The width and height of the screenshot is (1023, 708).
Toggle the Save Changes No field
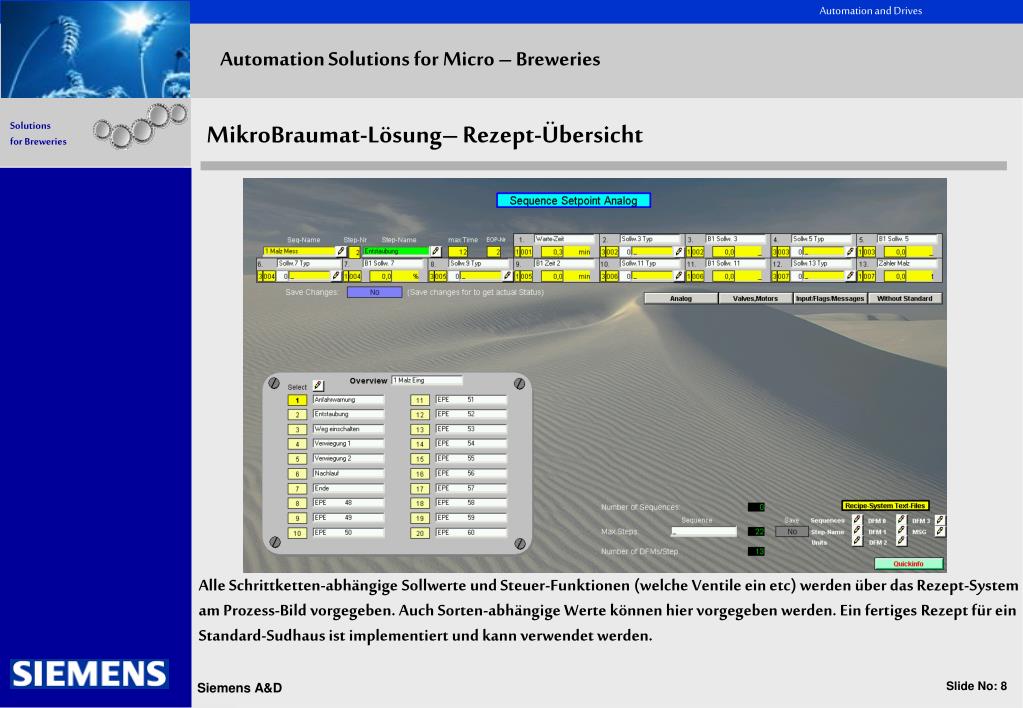374,292
